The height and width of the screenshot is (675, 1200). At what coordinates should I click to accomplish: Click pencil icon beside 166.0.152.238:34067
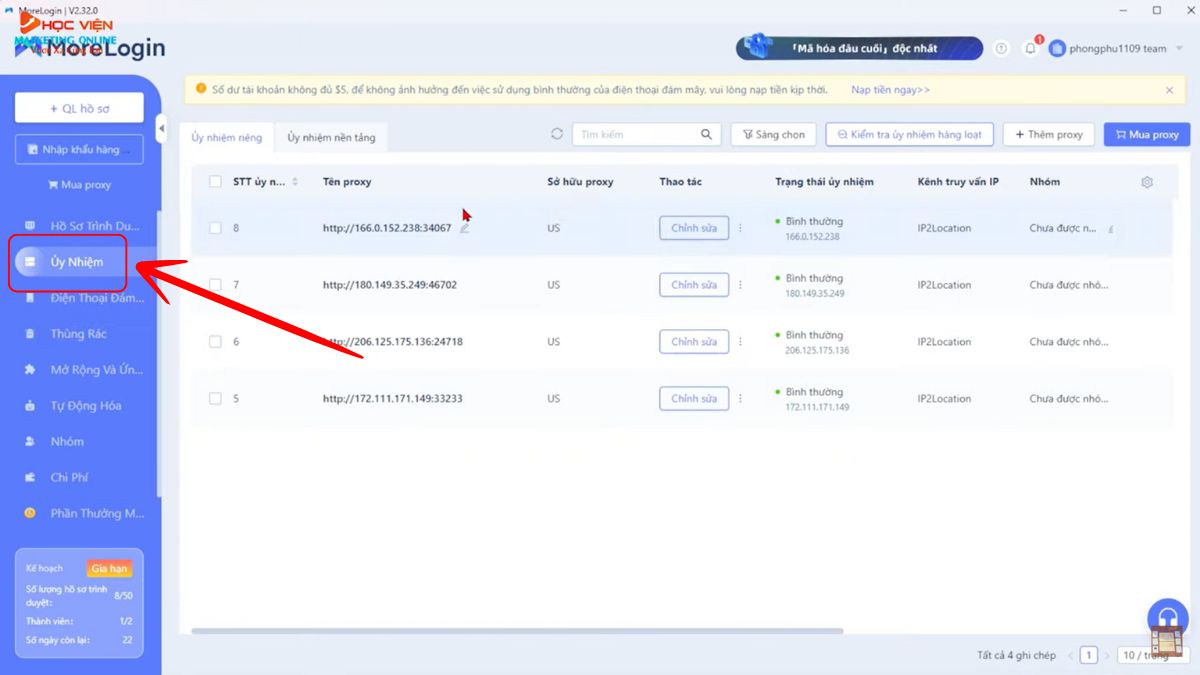[x=464, y=228]
